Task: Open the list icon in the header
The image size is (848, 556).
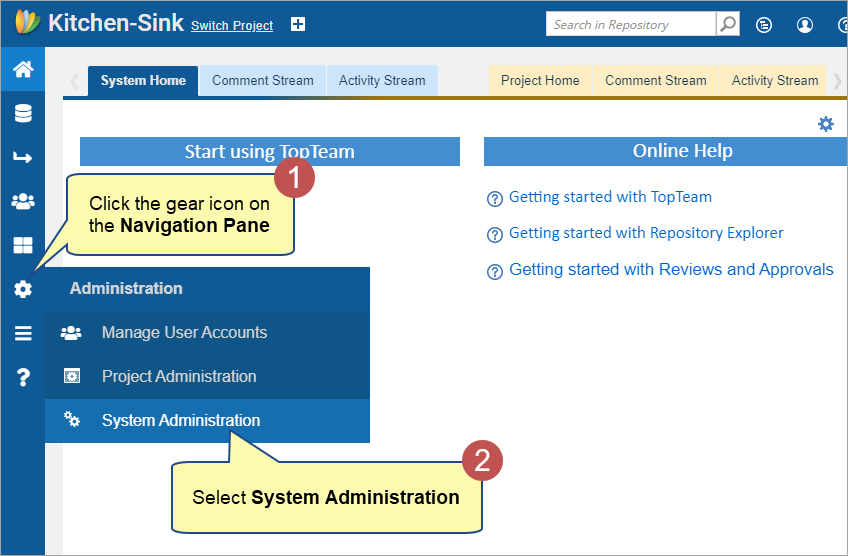Action: point(764,25)
